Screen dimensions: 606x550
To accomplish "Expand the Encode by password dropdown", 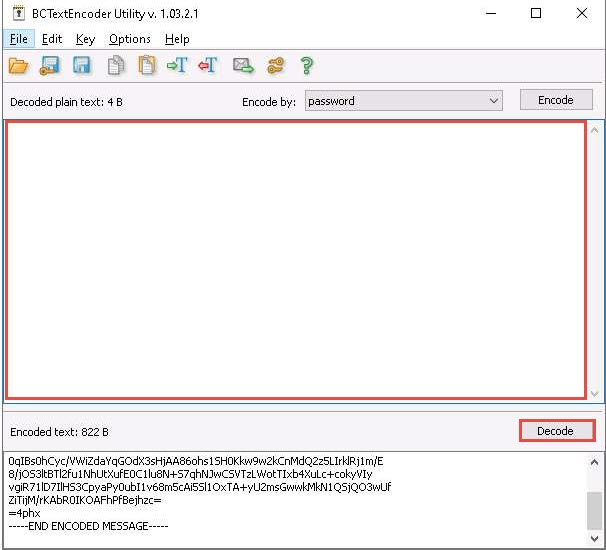I will 493,101.
